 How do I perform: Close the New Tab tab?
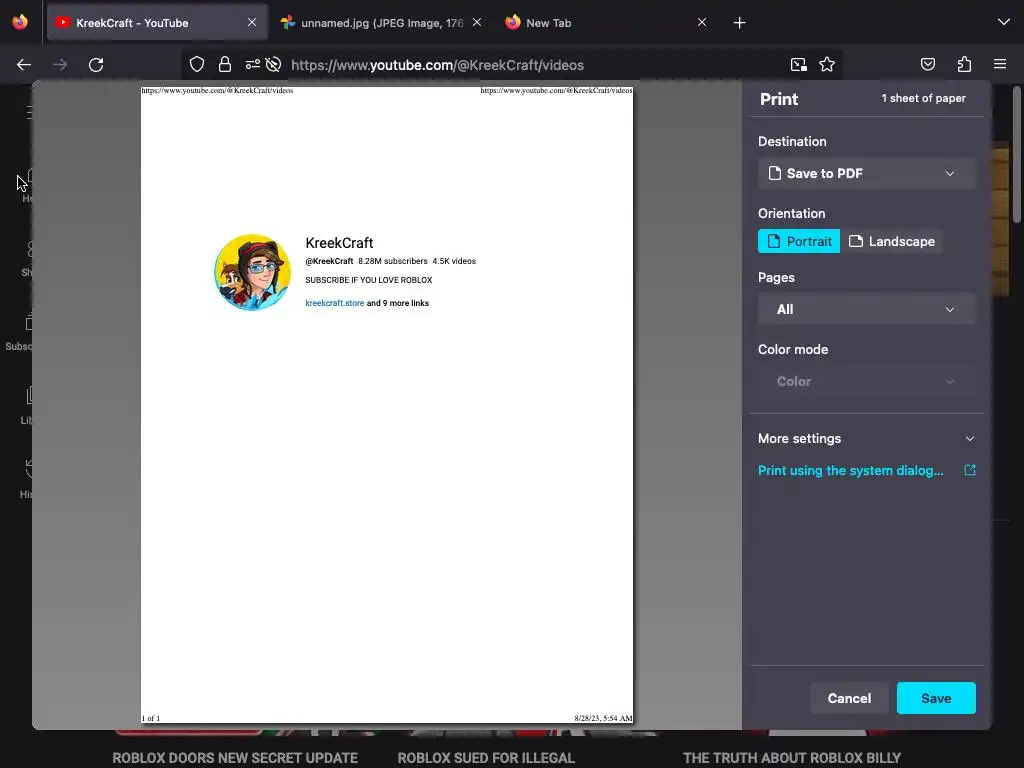(702, 22)
